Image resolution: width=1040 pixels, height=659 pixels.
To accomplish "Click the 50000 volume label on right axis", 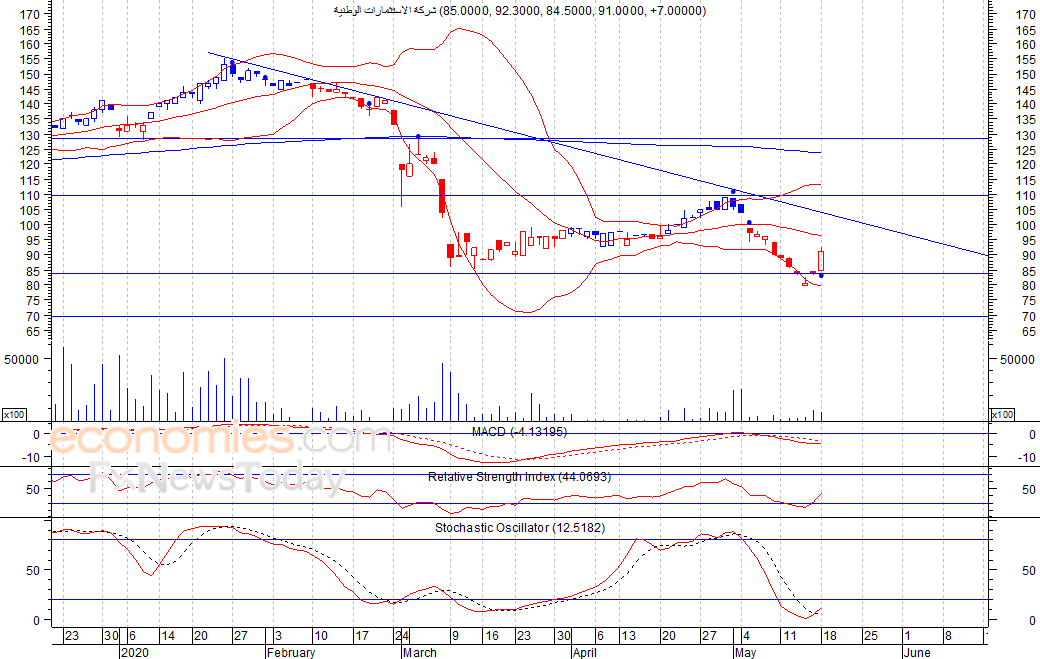I will (1017, 359).
